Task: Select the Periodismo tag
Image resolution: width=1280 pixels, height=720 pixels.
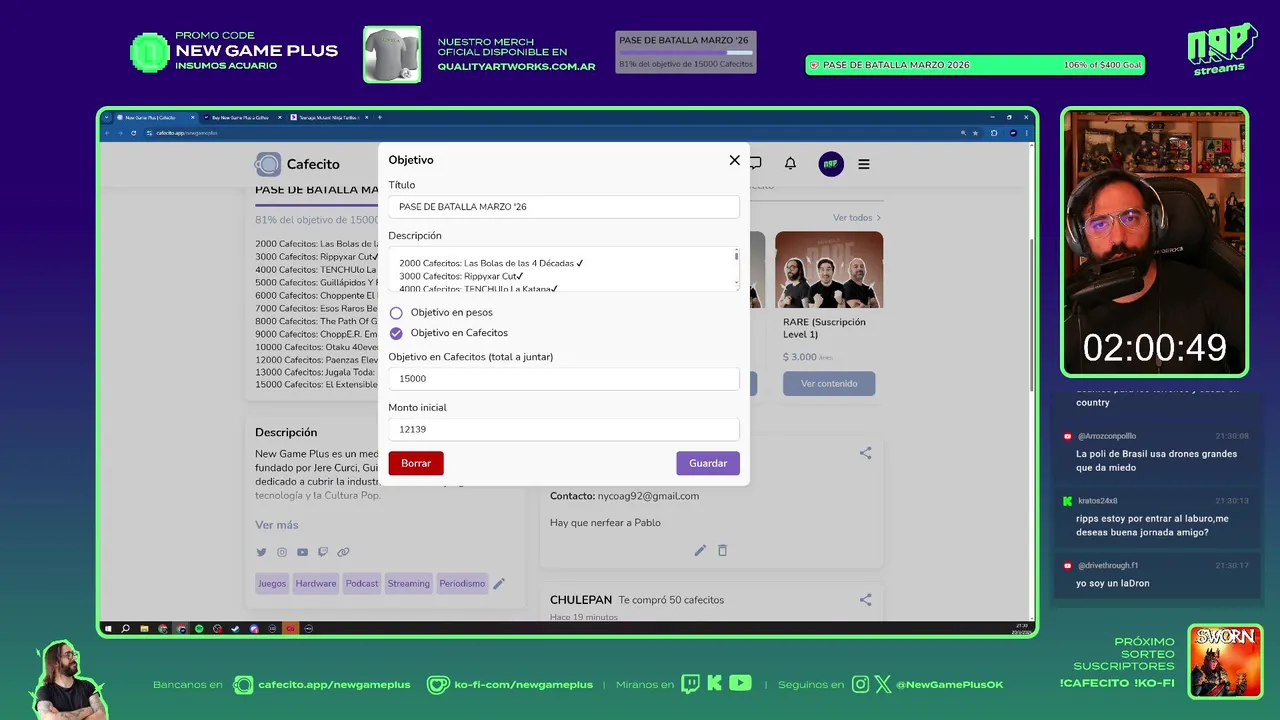Action: 462,583
